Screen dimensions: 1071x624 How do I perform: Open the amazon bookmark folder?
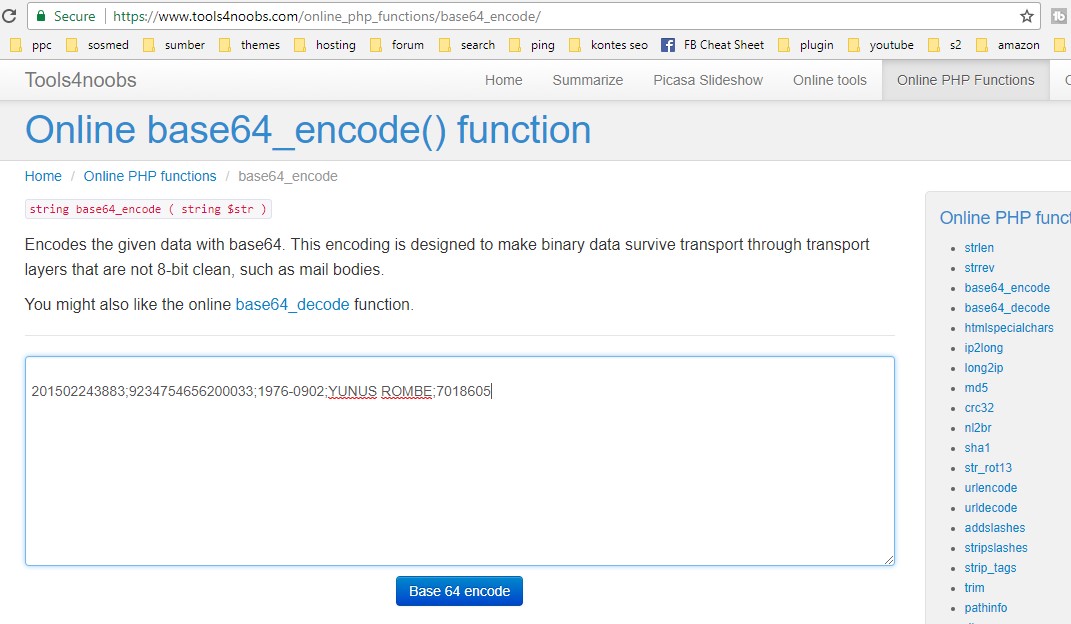[x=1007, y=45]
